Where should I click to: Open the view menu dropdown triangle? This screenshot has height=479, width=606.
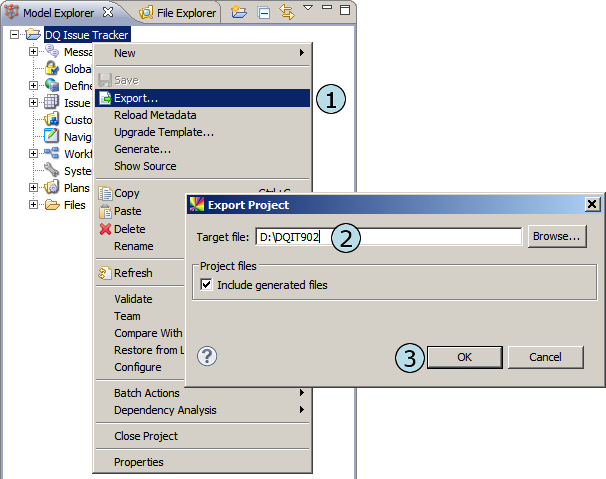pyautogui.click(x=308, y=9)
